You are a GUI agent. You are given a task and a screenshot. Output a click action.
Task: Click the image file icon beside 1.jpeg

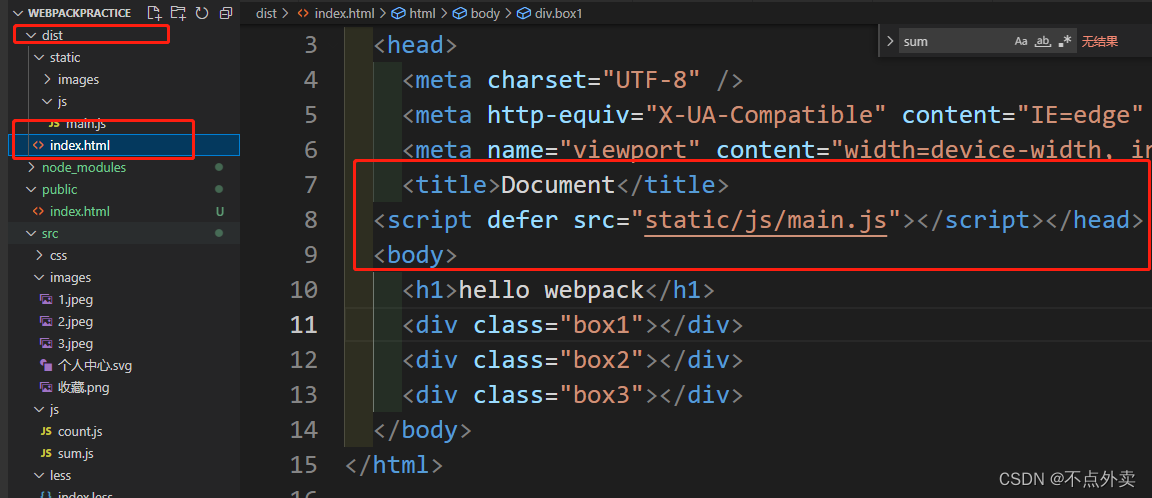(46, 300)
